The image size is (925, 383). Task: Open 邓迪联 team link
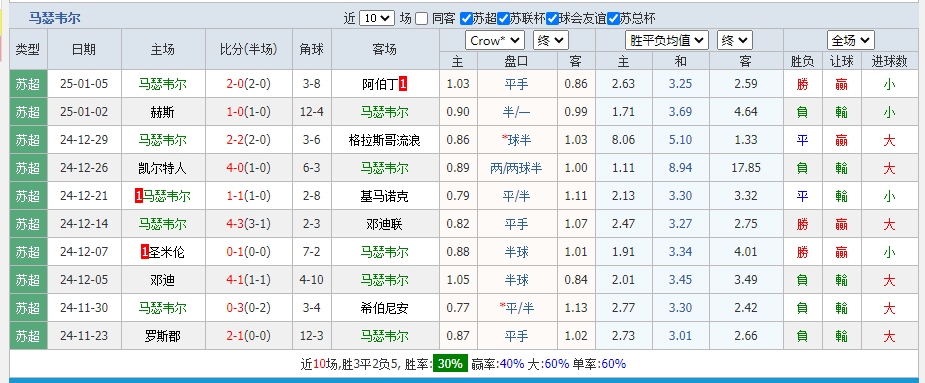[385, 224]
